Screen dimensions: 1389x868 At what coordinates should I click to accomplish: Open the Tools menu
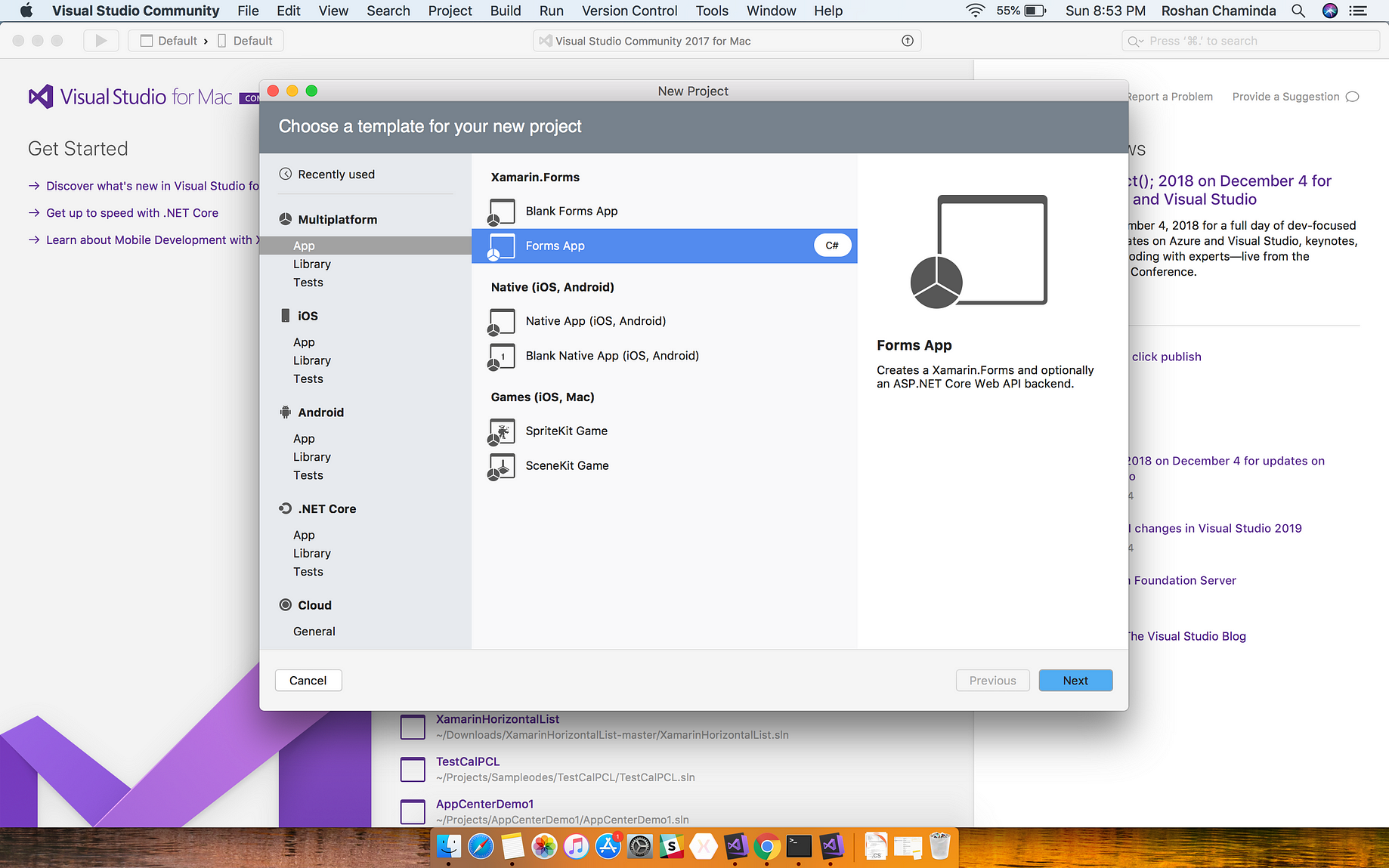click(712, 11)
